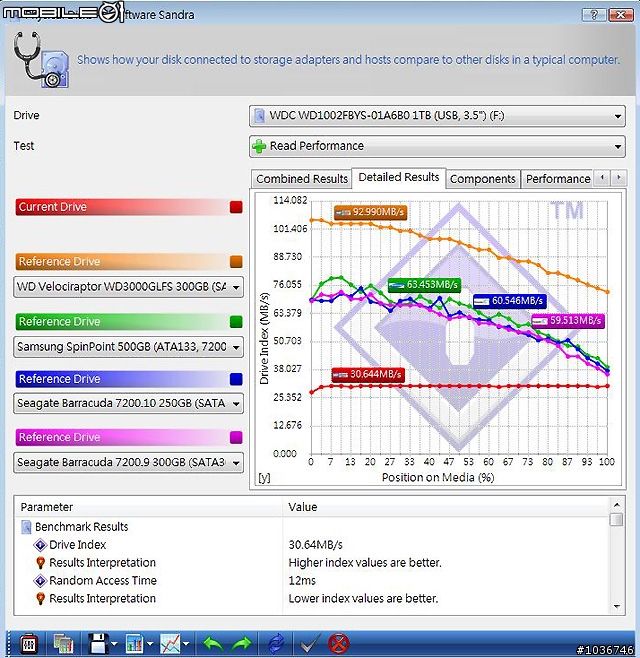Switch to Components tab

click(x=483, y=179)
